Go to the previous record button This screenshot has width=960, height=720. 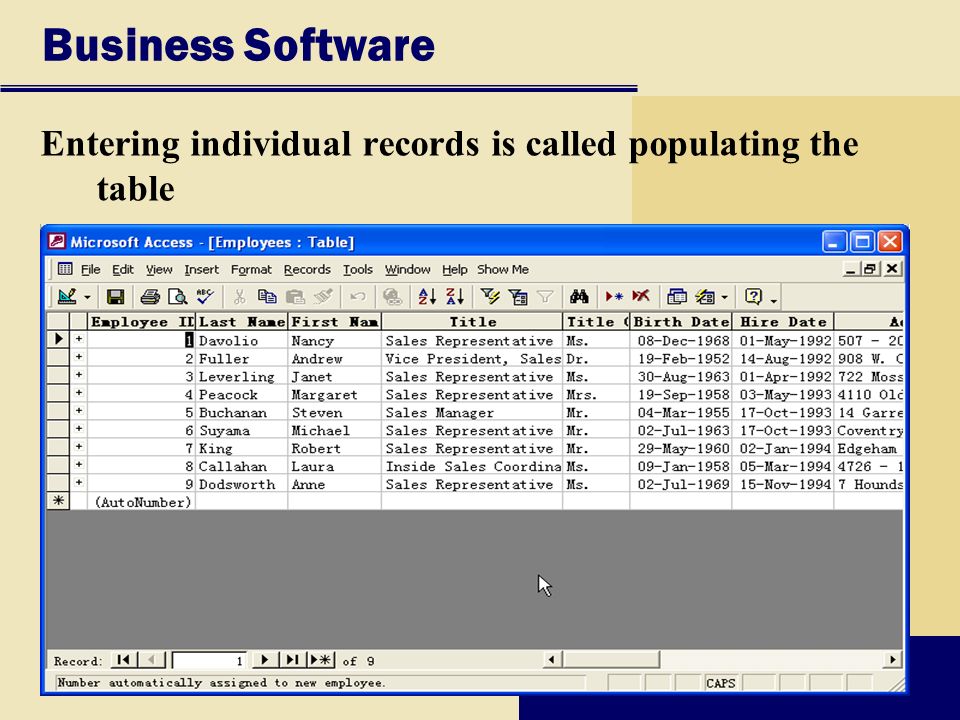point(151,660)
